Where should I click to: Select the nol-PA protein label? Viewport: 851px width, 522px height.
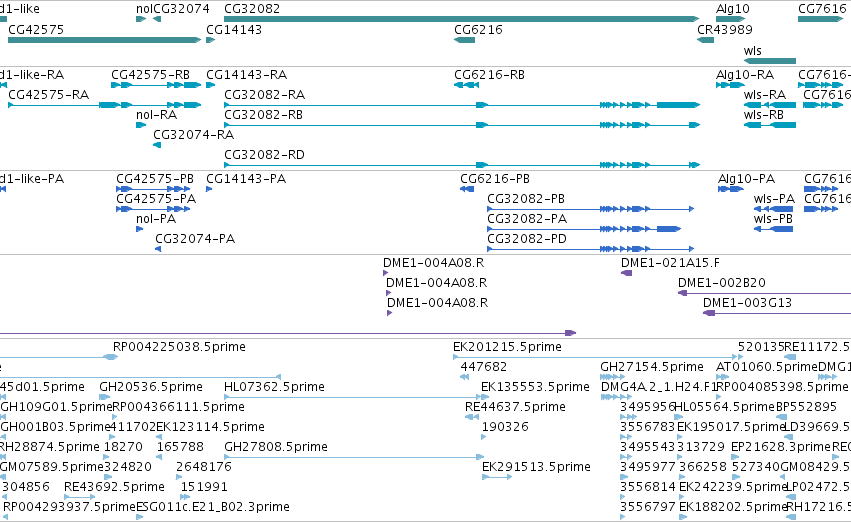point(156,219)
